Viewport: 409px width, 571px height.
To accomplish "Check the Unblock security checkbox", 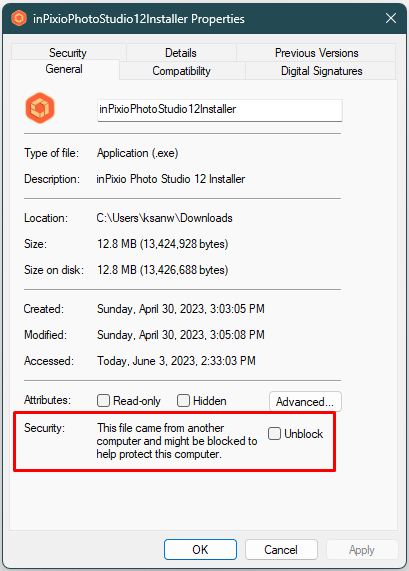I will (x=274, y=434).
